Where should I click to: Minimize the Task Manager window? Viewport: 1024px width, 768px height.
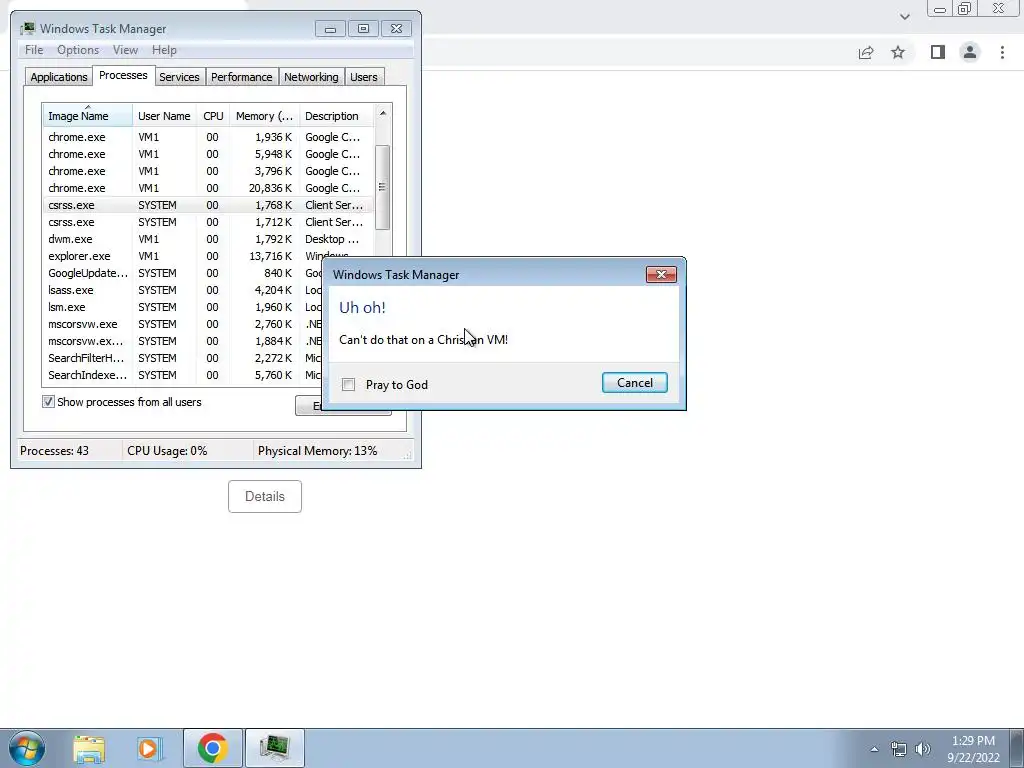coord(330,29)
